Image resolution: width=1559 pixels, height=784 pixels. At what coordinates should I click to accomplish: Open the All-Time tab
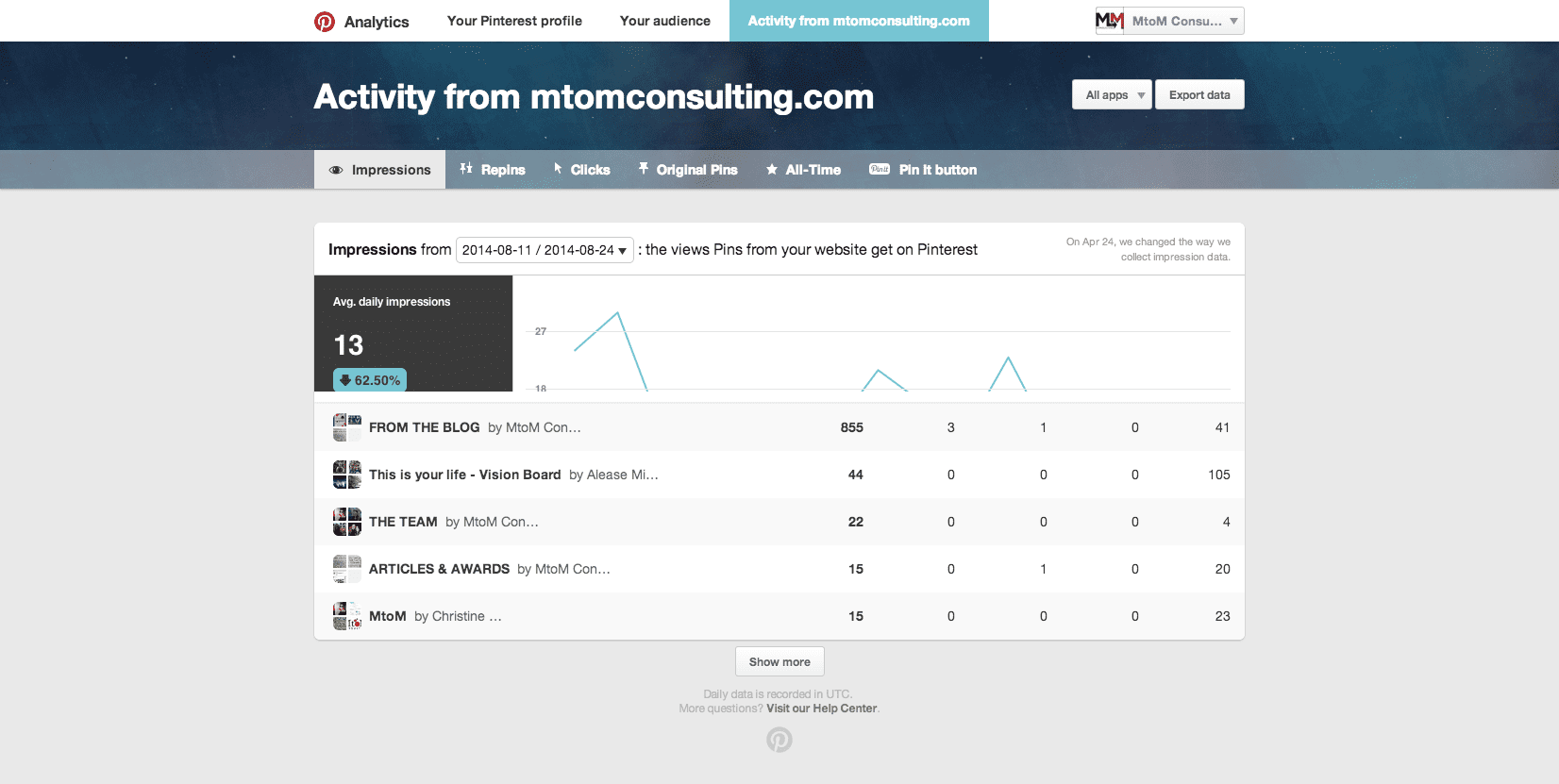coord(803,170)
